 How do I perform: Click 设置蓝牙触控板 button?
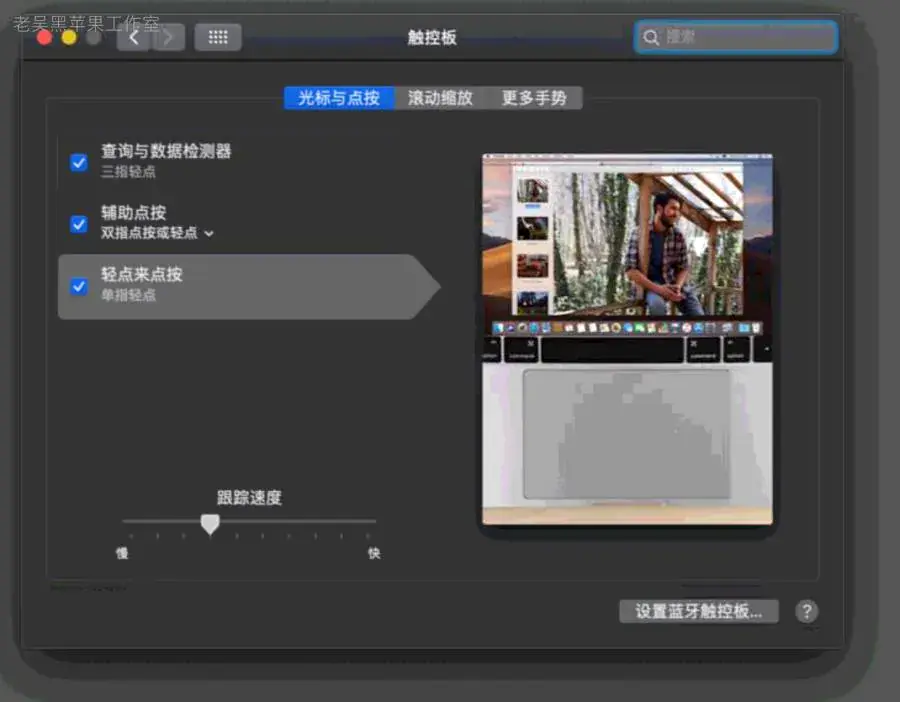(x=699, y=611)
